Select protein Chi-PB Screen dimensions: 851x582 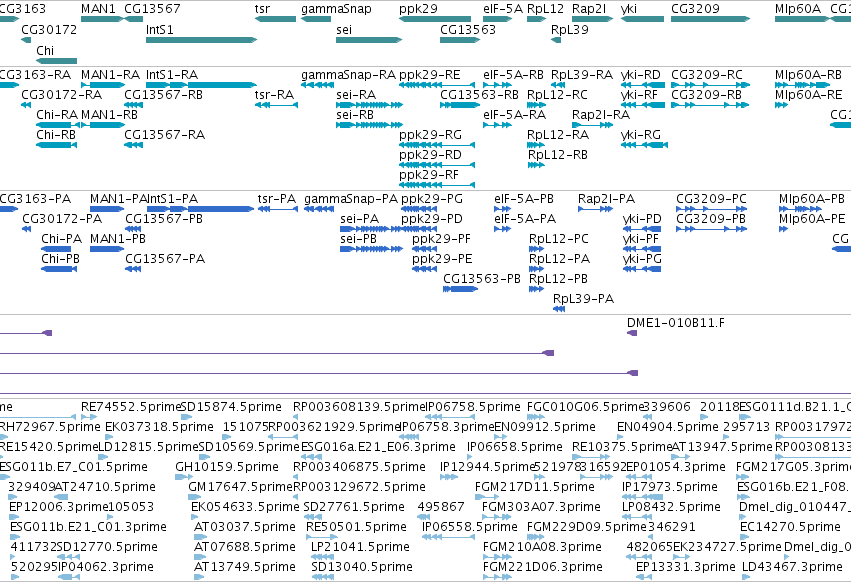coord(60,259)
